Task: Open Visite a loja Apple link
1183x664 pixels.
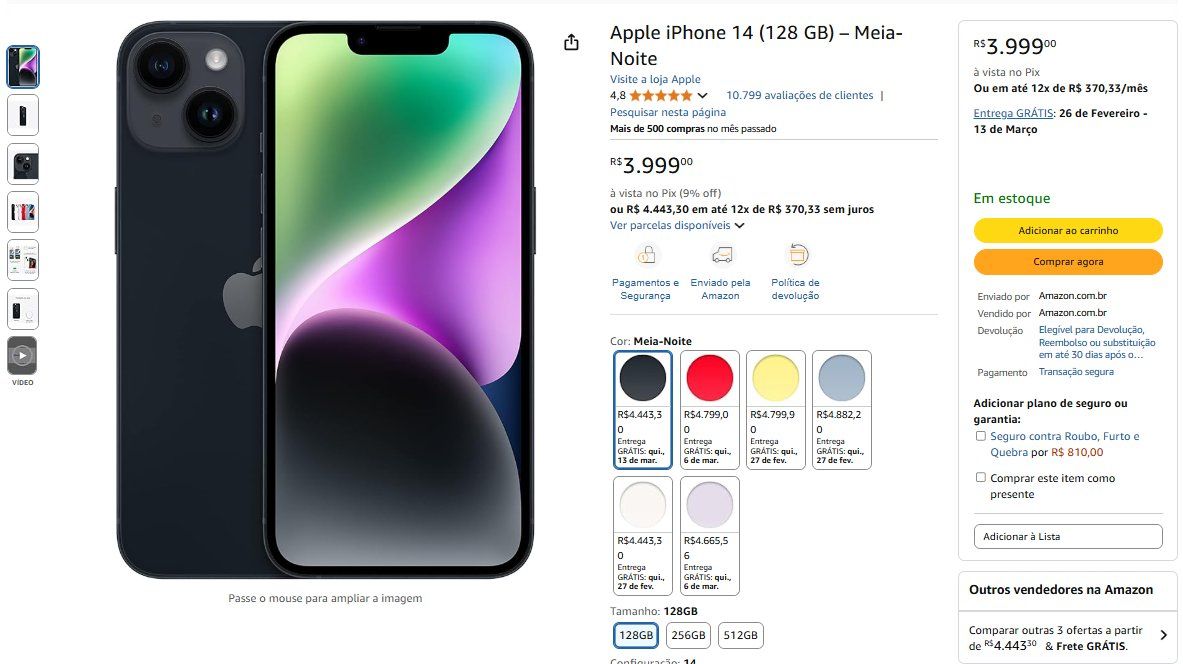Action: pos(655,79)
